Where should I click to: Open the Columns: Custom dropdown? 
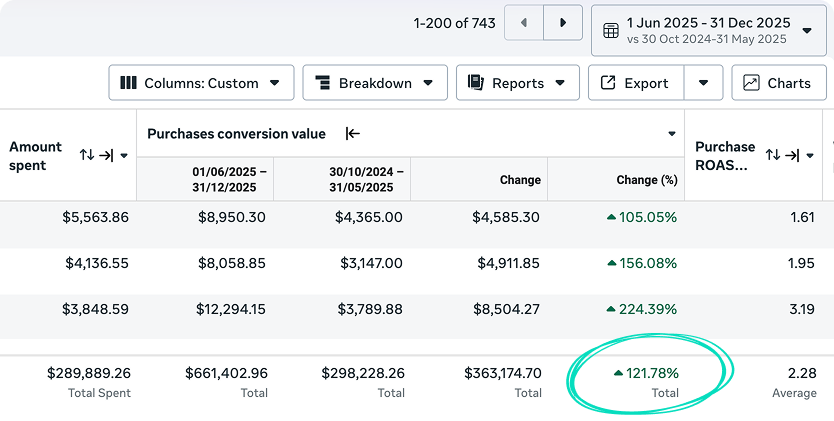pos(201,83)
